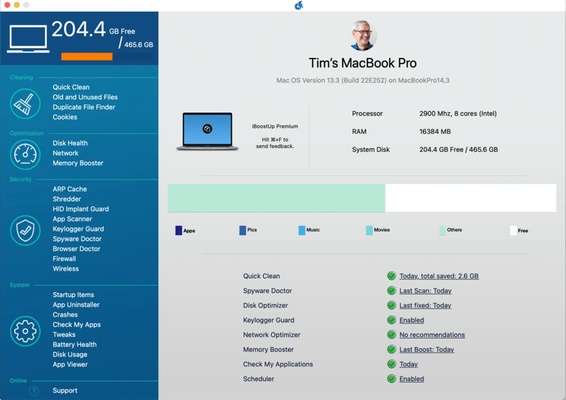Click the Others mint green legend swatch
Image resolution: width=566 pixels, height=400 pixels.
click(x=442, y=230)
